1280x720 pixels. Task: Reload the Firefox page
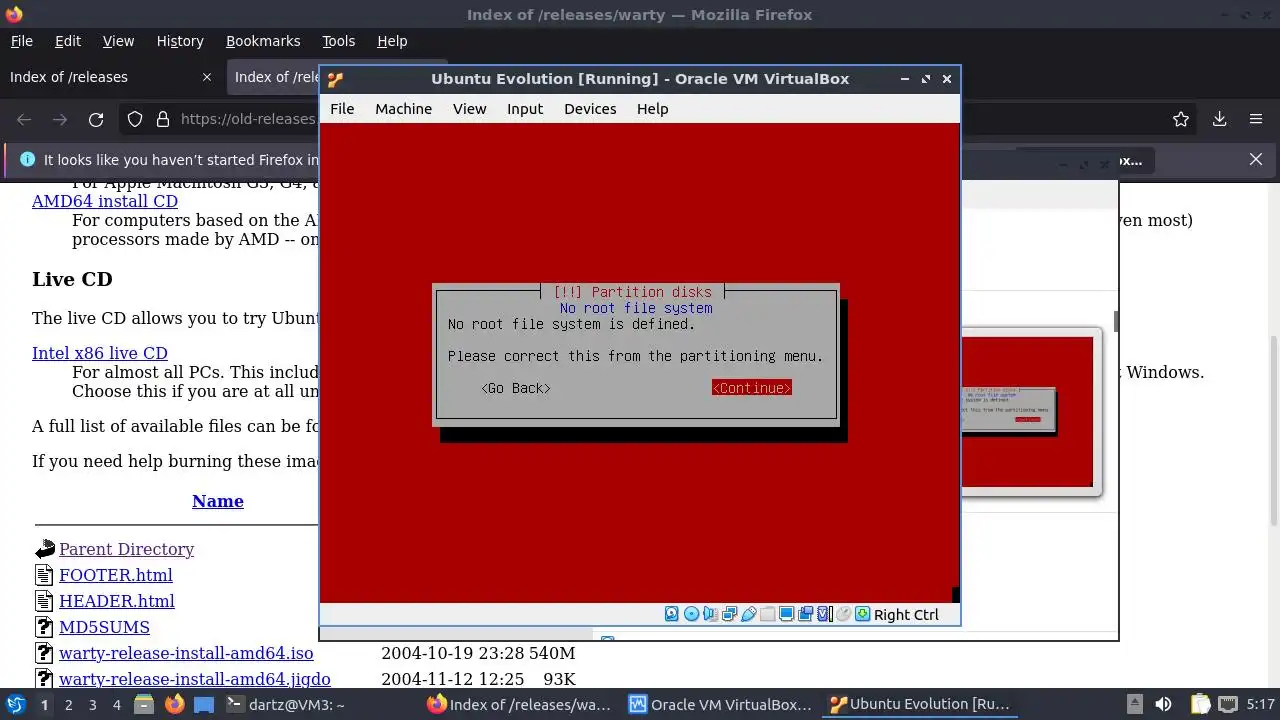[96, 119]
